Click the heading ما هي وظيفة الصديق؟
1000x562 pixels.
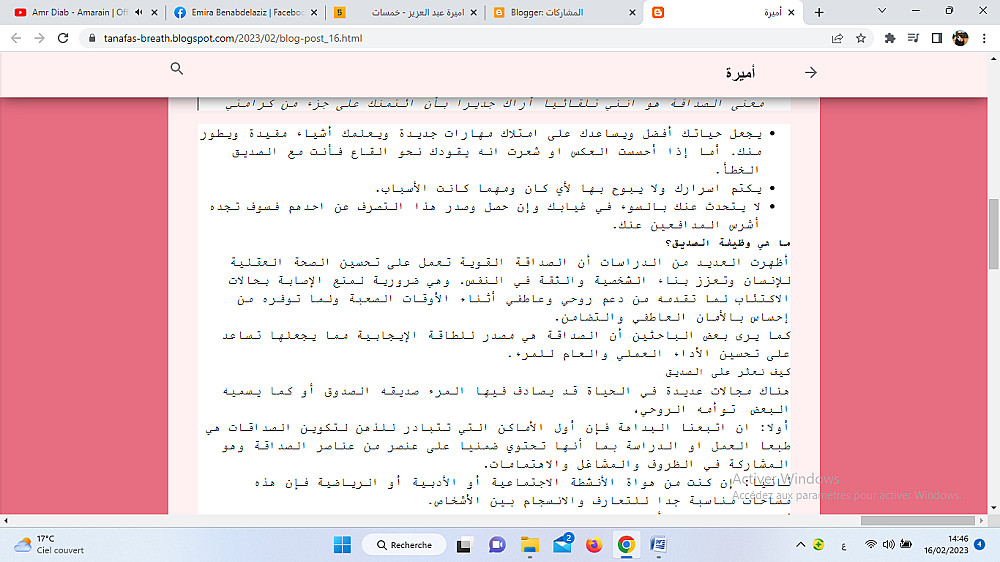(728, 243)
